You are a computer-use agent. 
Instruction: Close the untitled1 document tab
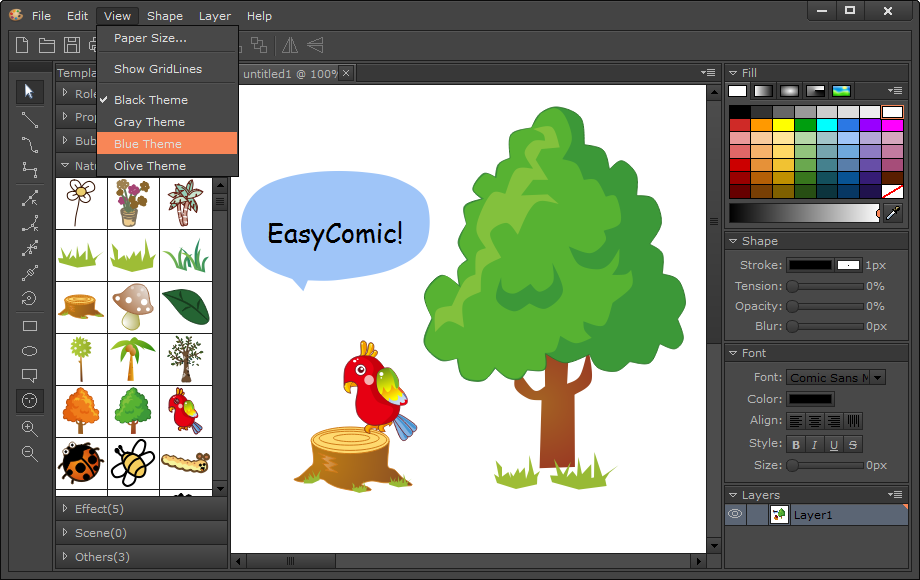tap(346, 73)
